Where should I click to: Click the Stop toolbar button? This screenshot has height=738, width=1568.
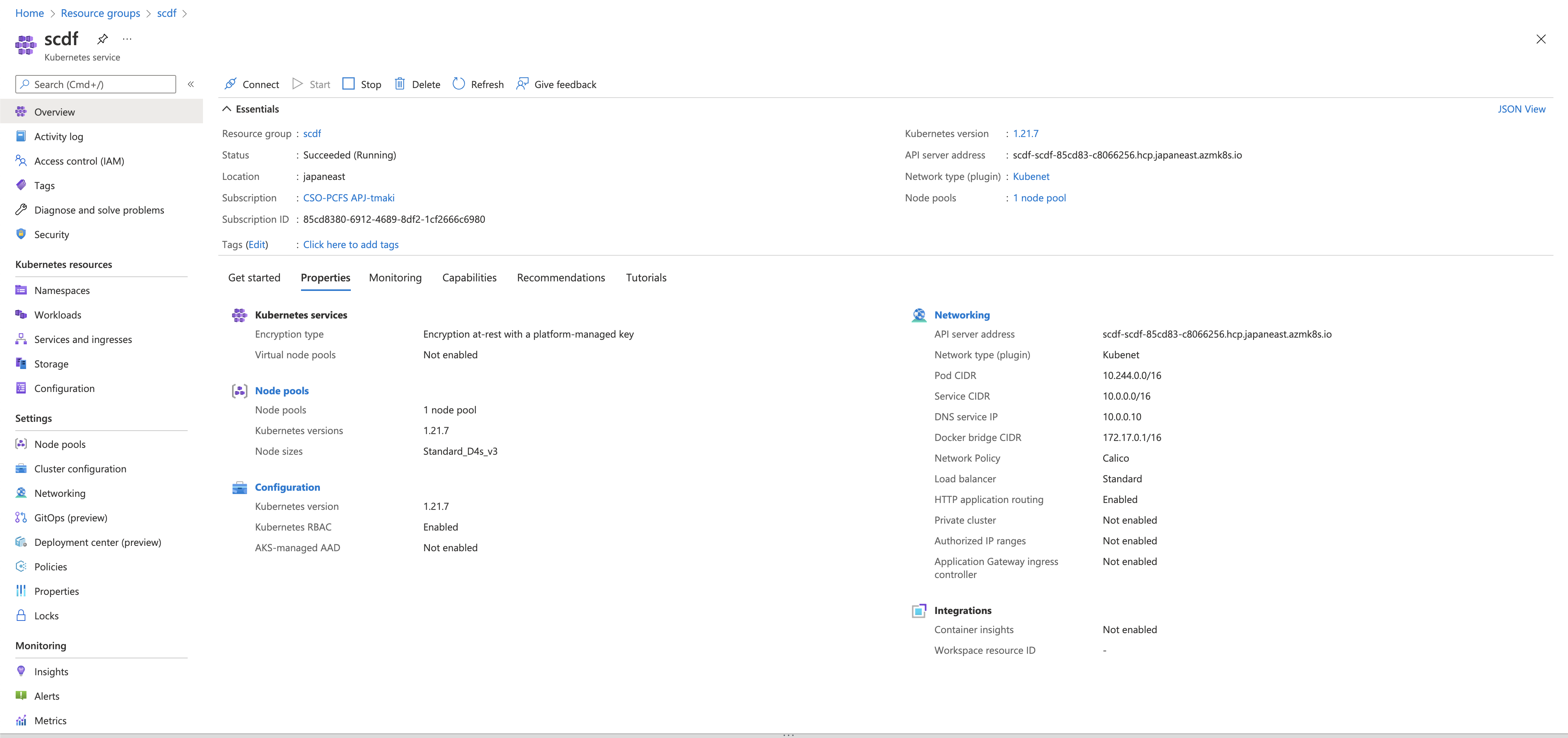pyautogui.click(x=362, y=84)
